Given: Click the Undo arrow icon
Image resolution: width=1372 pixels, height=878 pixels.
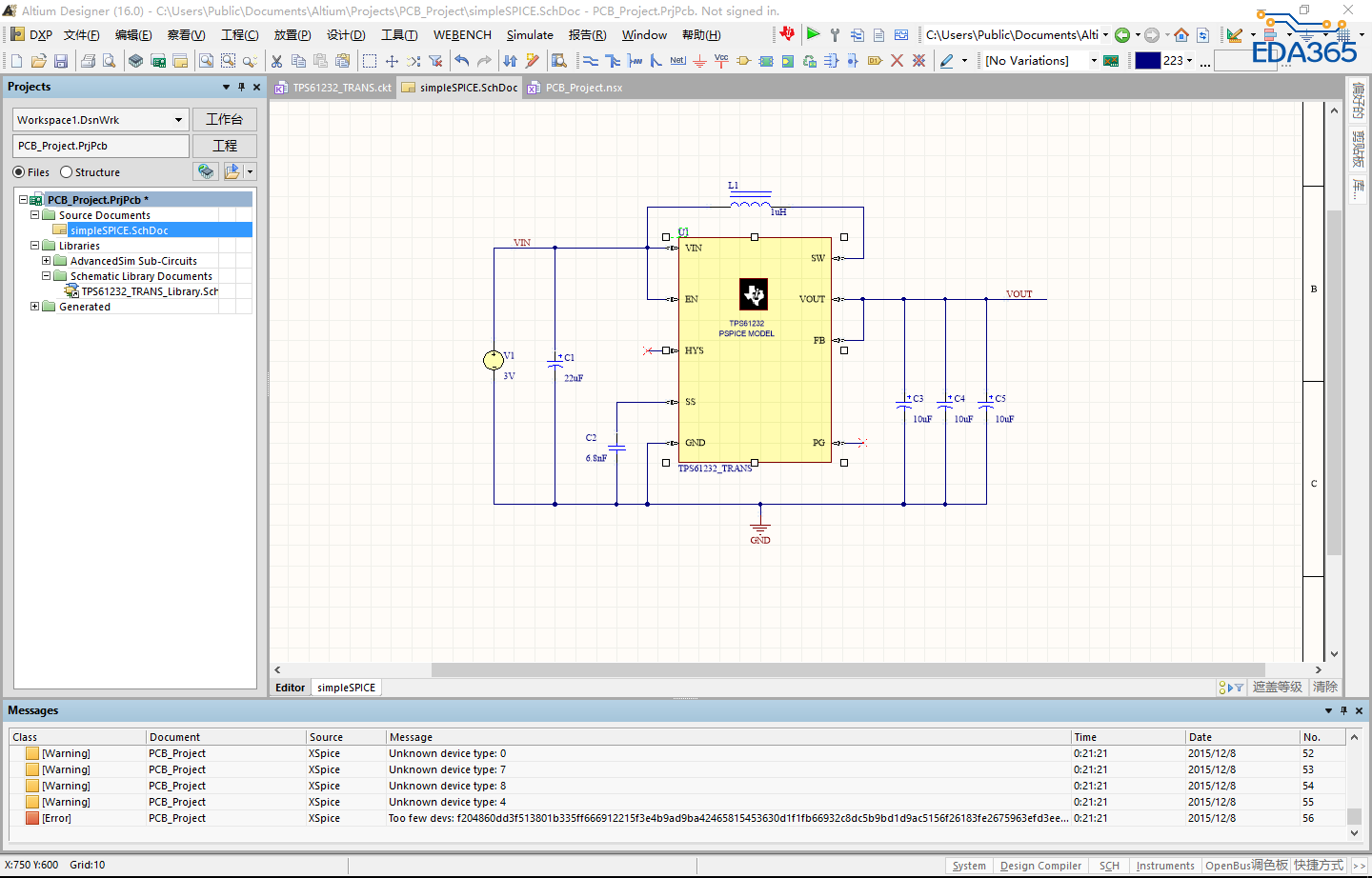Looking at the screenshot, I should point(462,61).
